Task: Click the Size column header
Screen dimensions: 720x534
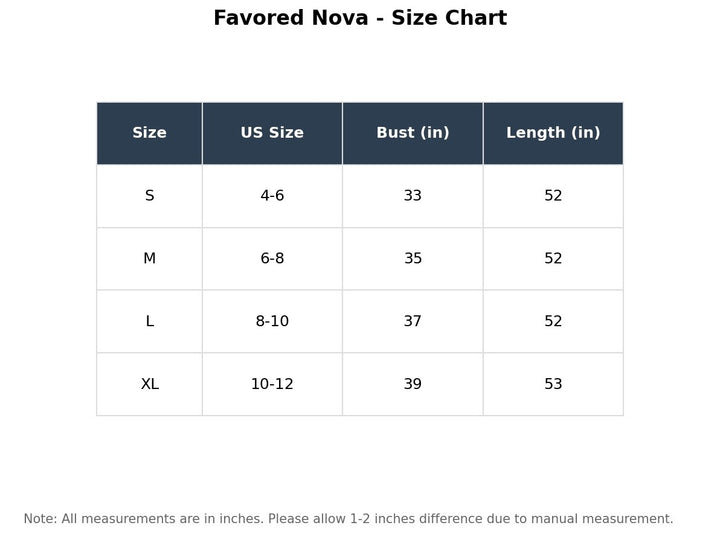Action: [x=149, y=133]
